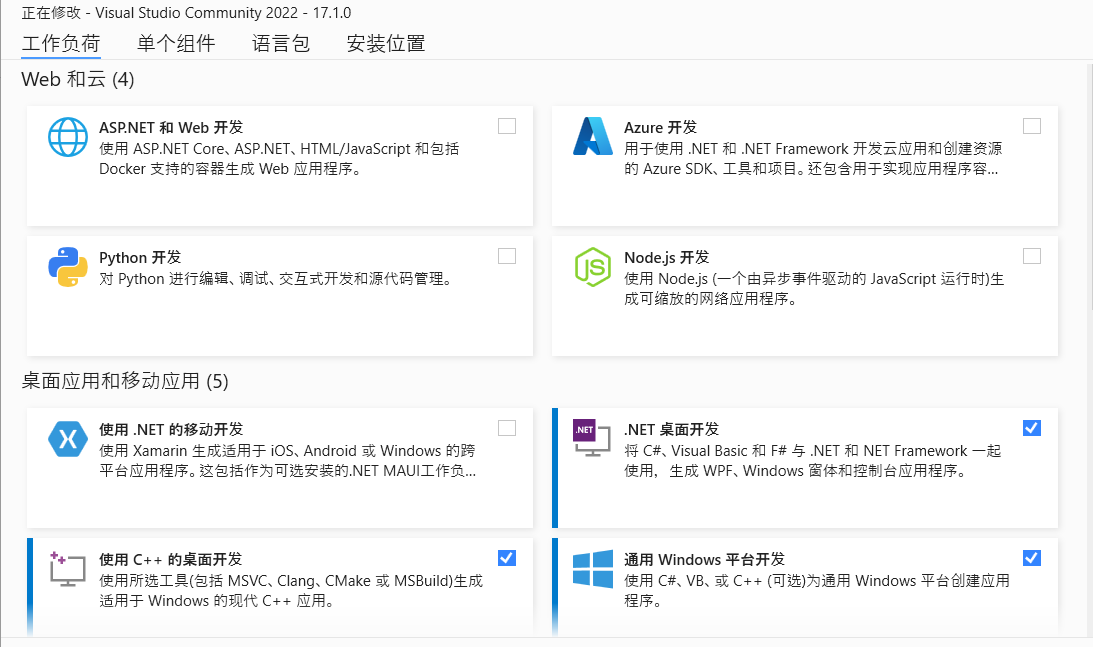Click the Xamarin mobile development icon
This screenshot has width=1093, height=647.
(x=68, y=439)
